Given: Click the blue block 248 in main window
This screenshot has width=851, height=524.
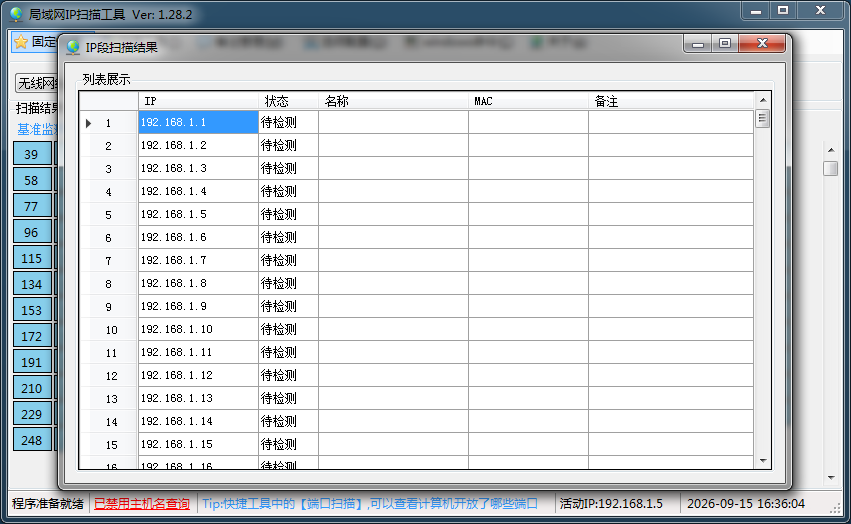Looking at the screenshot, I should coord(32,440).
